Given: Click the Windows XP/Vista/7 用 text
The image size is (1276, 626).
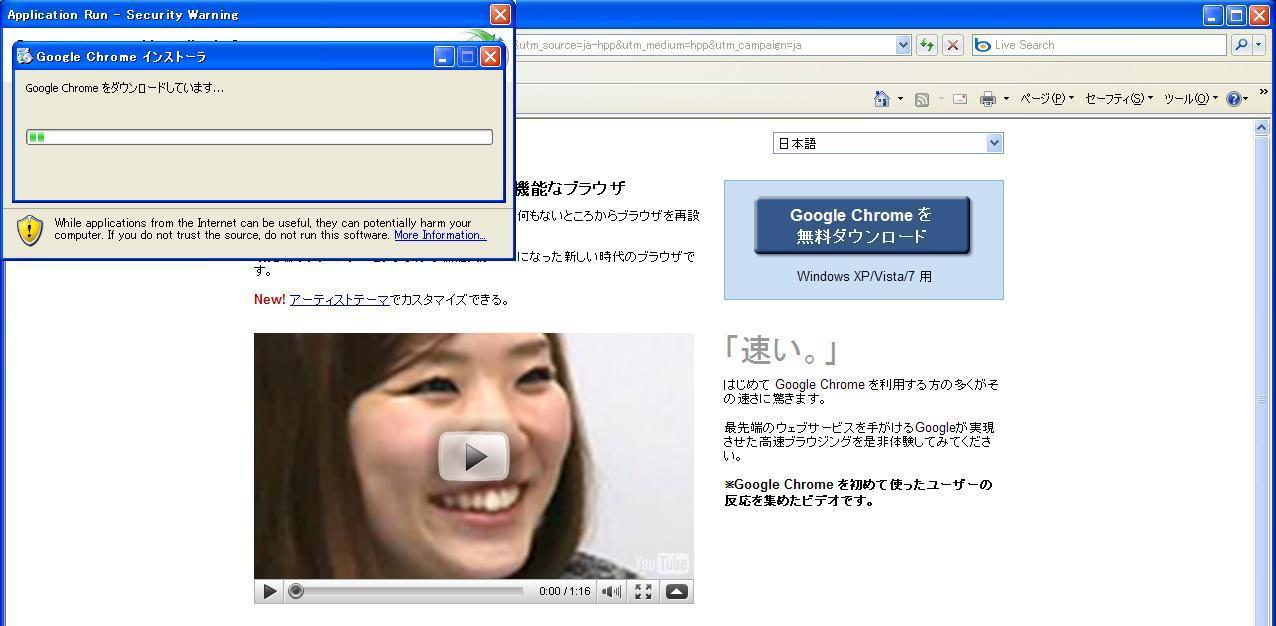Looking at the screenshot, I should click(x=864, y=276).
